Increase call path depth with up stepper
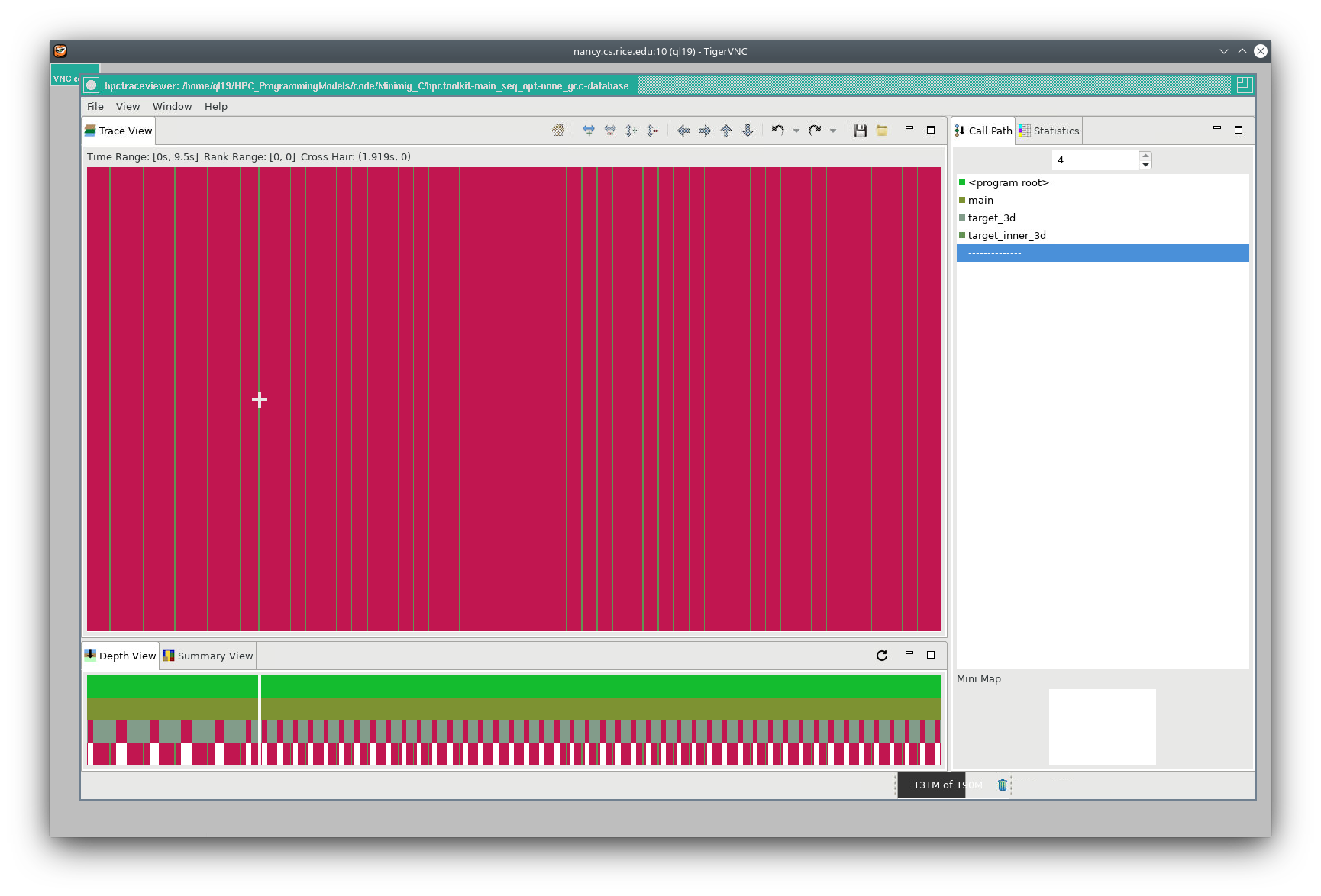Viewport: 1321px width, 896px height. click(1145, 156)
